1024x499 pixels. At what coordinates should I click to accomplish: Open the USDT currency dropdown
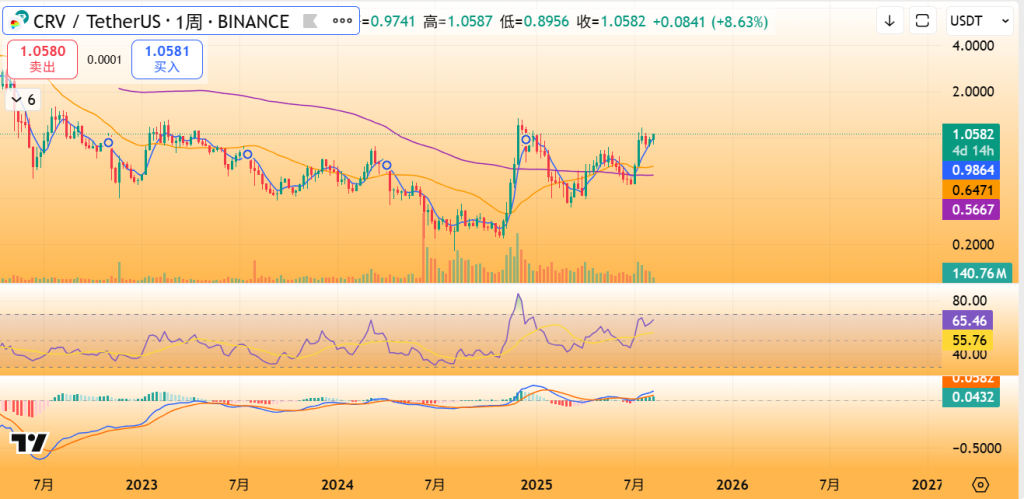(x=980, y=21)
